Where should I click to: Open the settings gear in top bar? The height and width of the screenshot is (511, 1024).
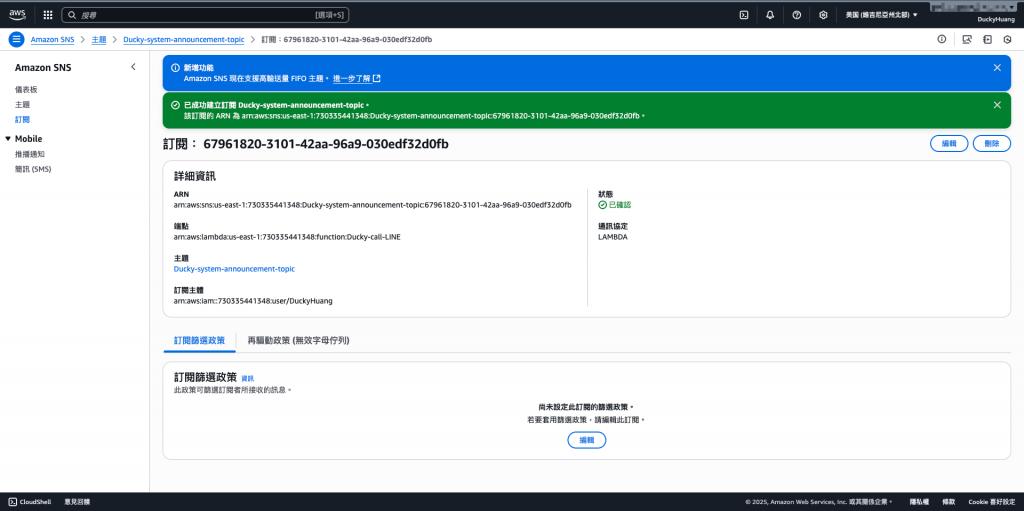pos(824,14)
